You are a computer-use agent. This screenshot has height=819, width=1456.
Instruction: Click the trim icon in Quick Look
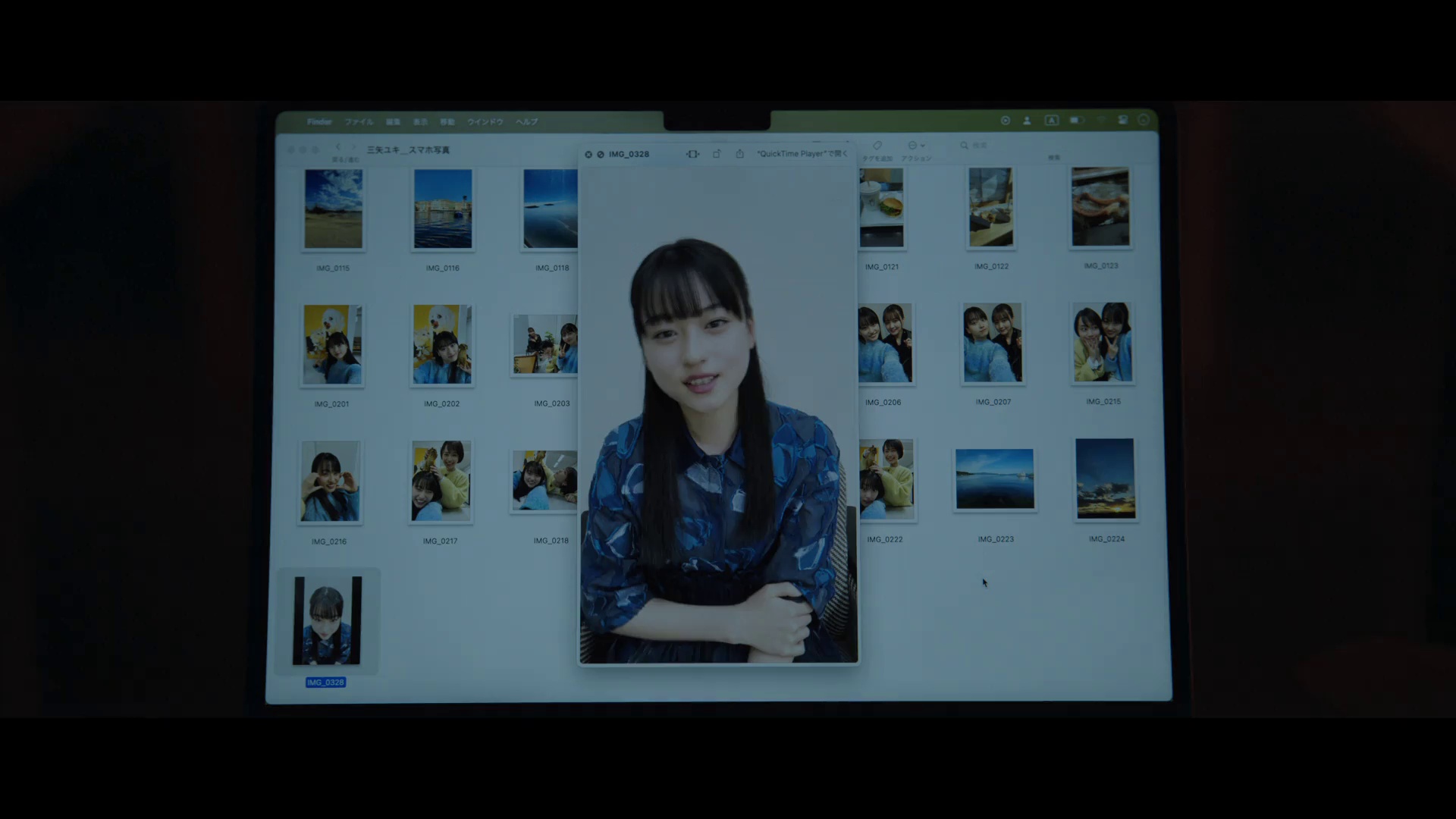pos(692,154)
